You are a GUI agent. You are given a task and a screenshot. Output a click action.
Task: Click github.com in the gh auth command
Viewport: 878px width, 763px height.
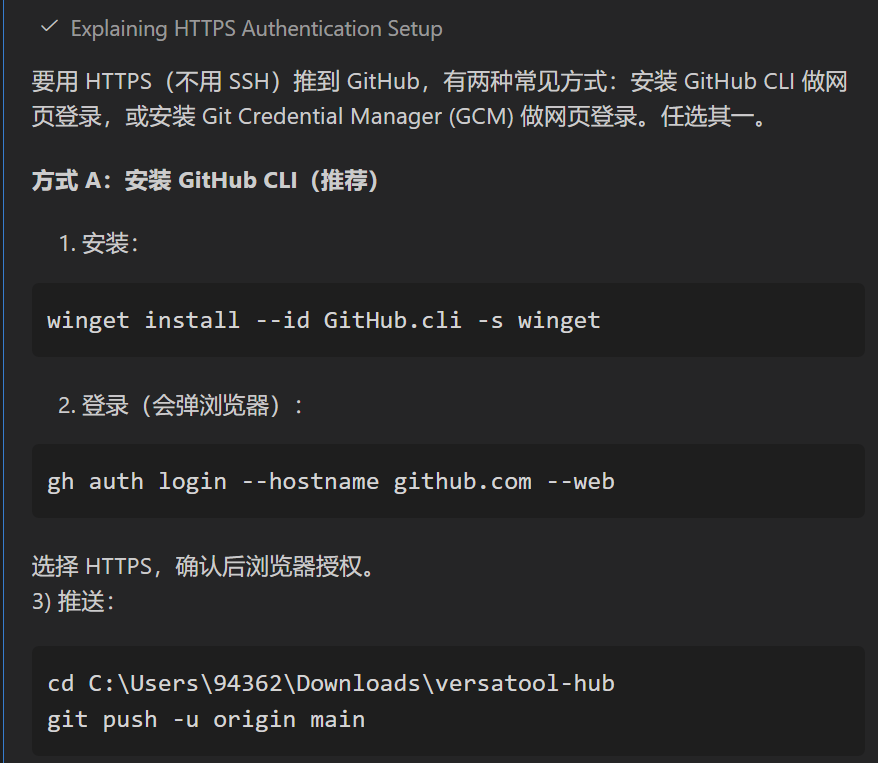click(x=462, y=482)
